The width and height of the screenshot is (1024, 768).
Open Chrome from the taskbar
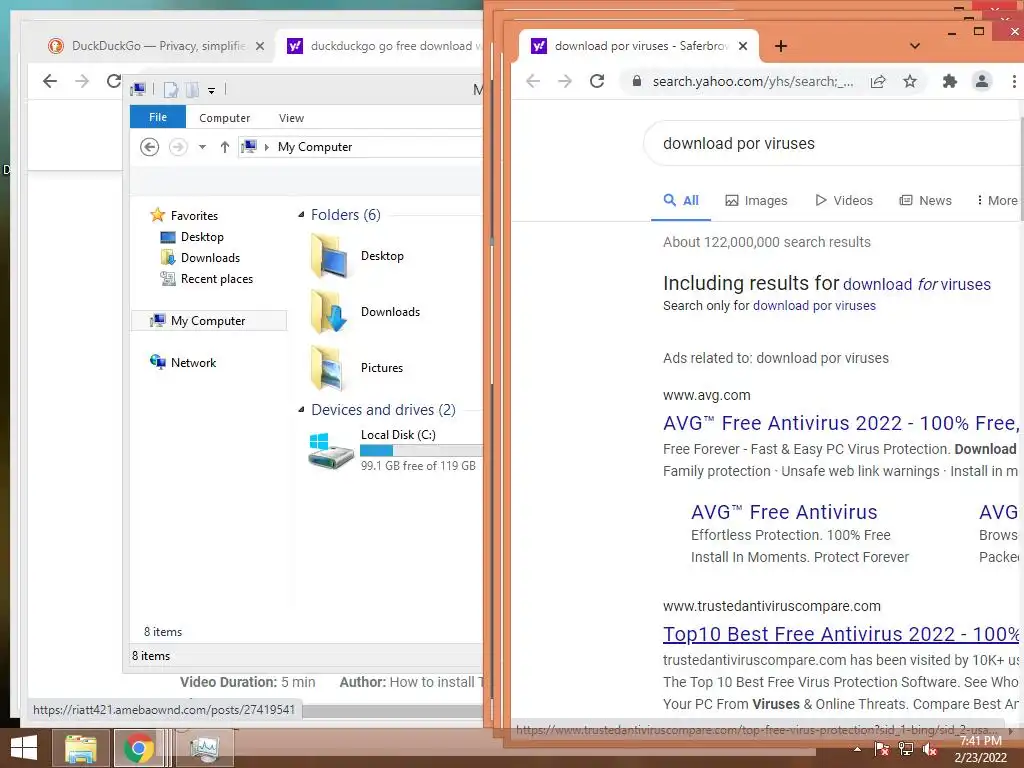pos(138,748)
